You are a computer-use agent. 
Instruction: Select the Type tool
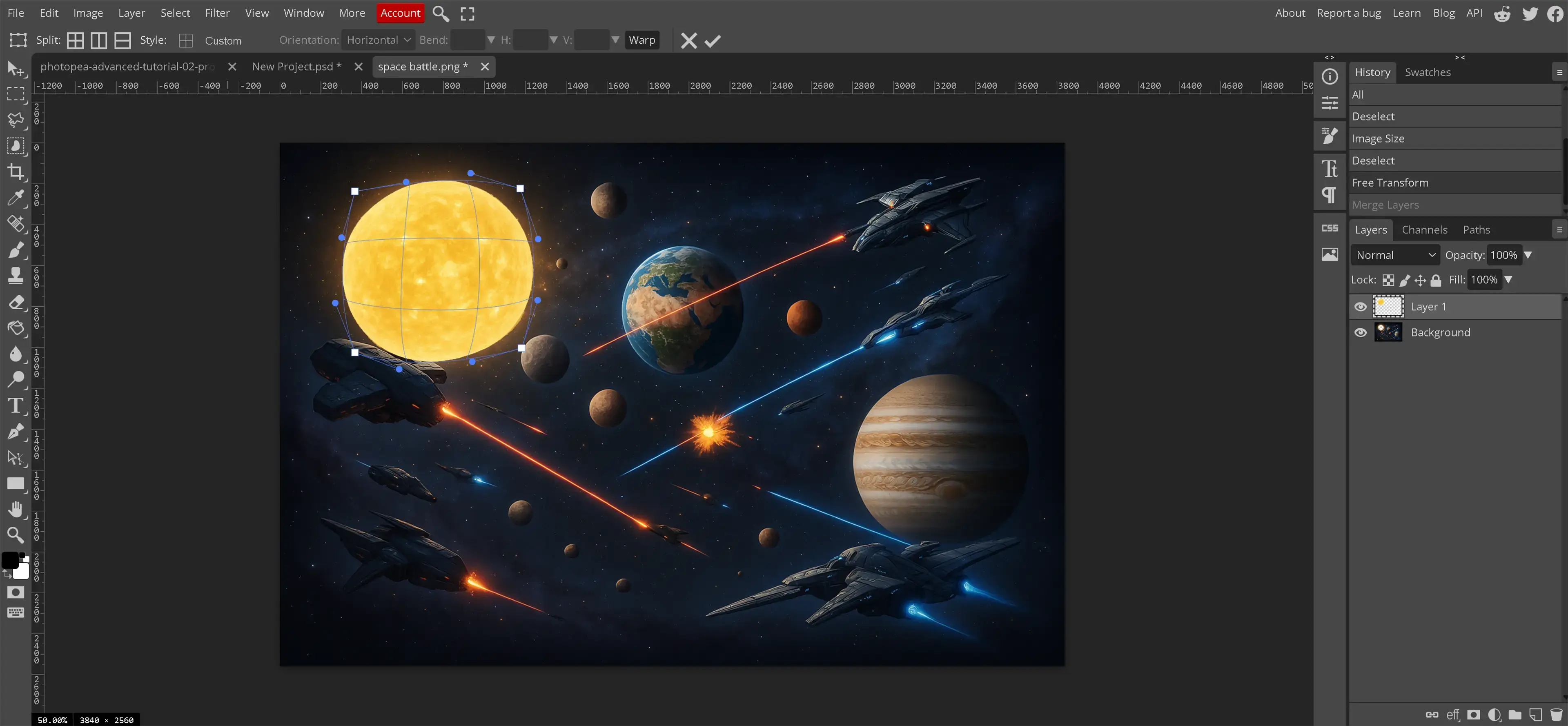pyautogui.click(x=15, y=405)
